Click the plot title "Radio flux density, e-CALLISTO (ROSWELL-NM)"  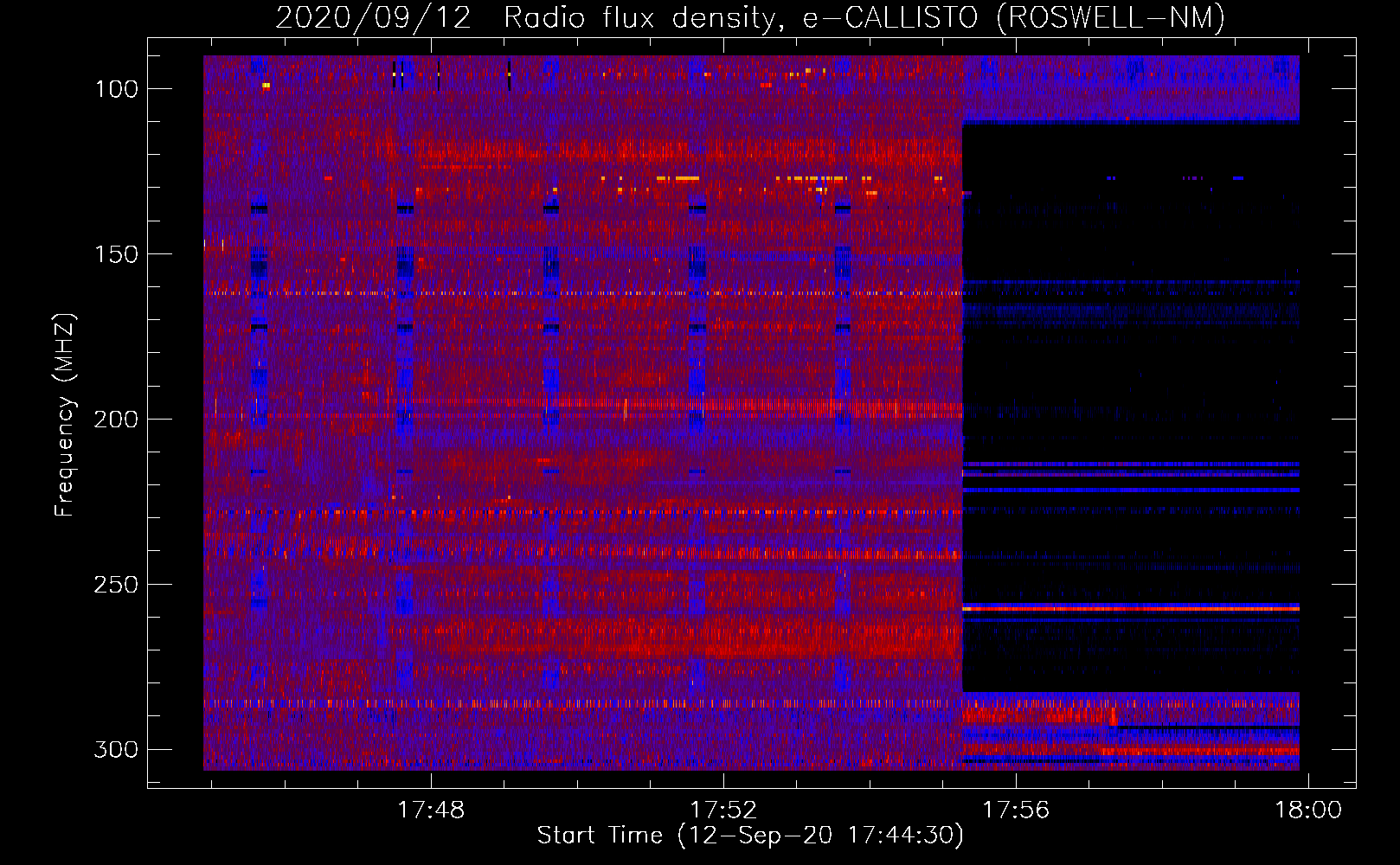pyautogui.click(x=864, y=17)
